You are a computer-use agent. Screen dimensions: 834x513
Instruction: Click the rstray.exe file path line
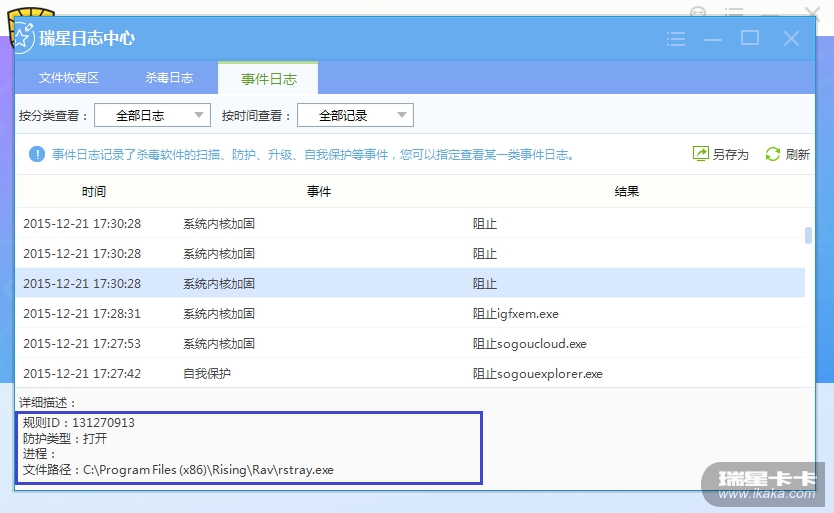pyautogui.click(x=178, y=470)
